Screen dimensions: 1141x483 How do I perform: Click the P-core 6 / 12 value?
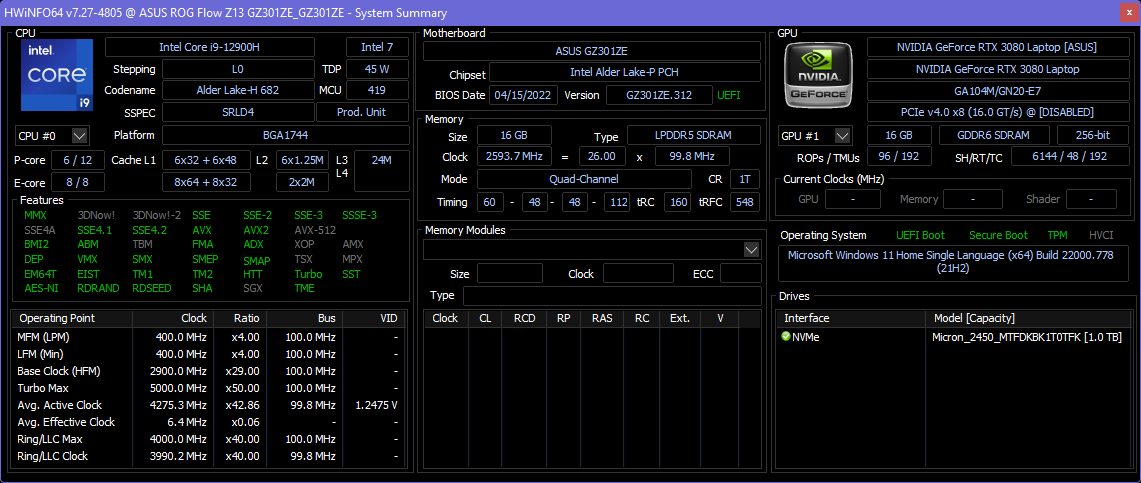pos(77,160)
